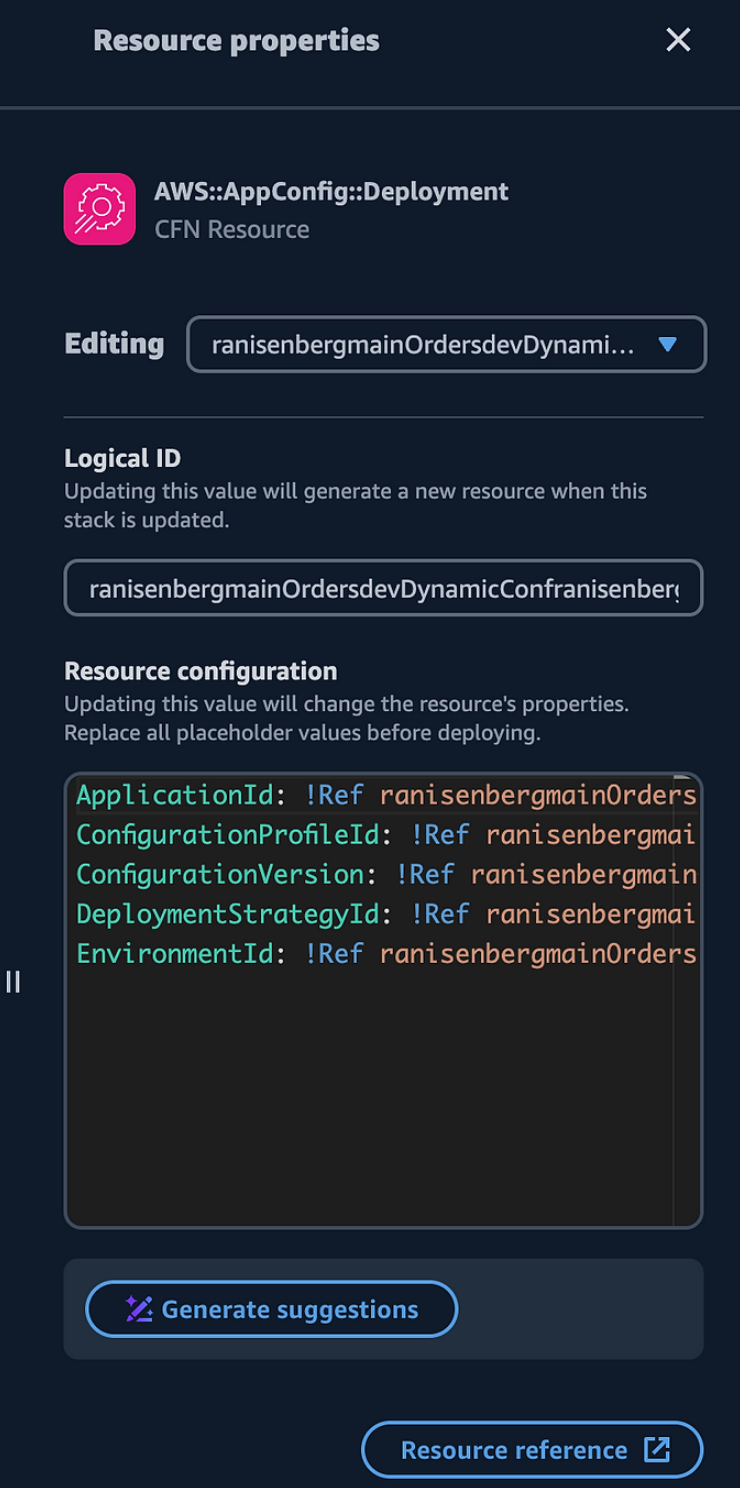This screenshot has width=740, height=1488.
Task: Click inside the Resource configuration editor
Action: [384, 1000]
